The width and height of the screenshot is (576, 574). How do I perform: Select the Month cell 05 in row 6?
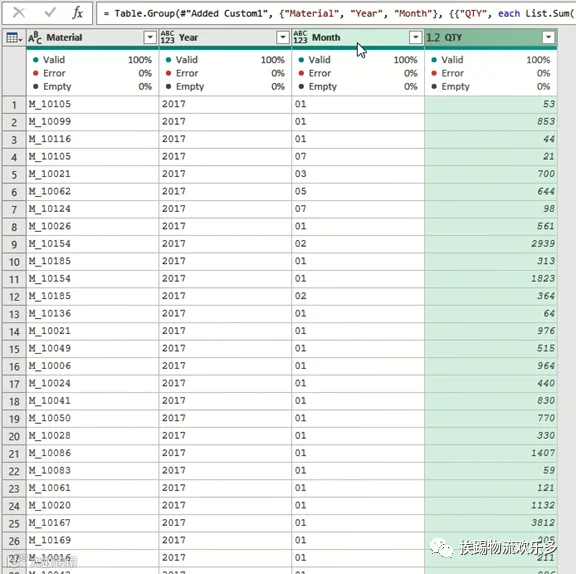point(358,191)
